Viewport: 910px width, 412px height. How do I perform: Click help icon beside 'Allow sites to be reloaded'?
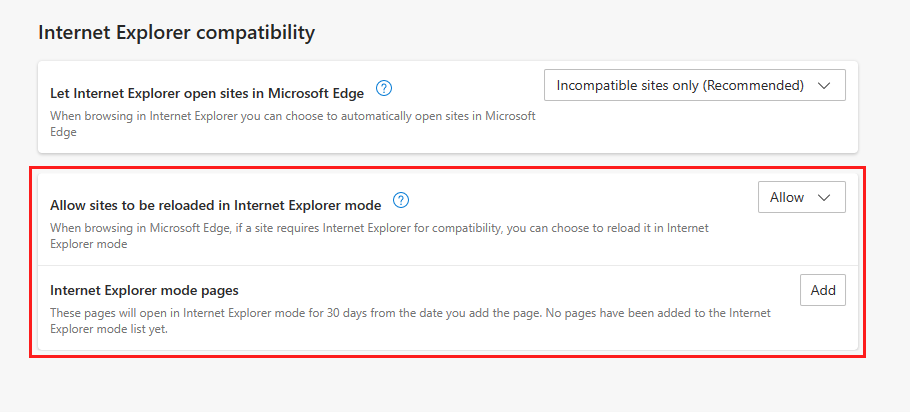401,200
